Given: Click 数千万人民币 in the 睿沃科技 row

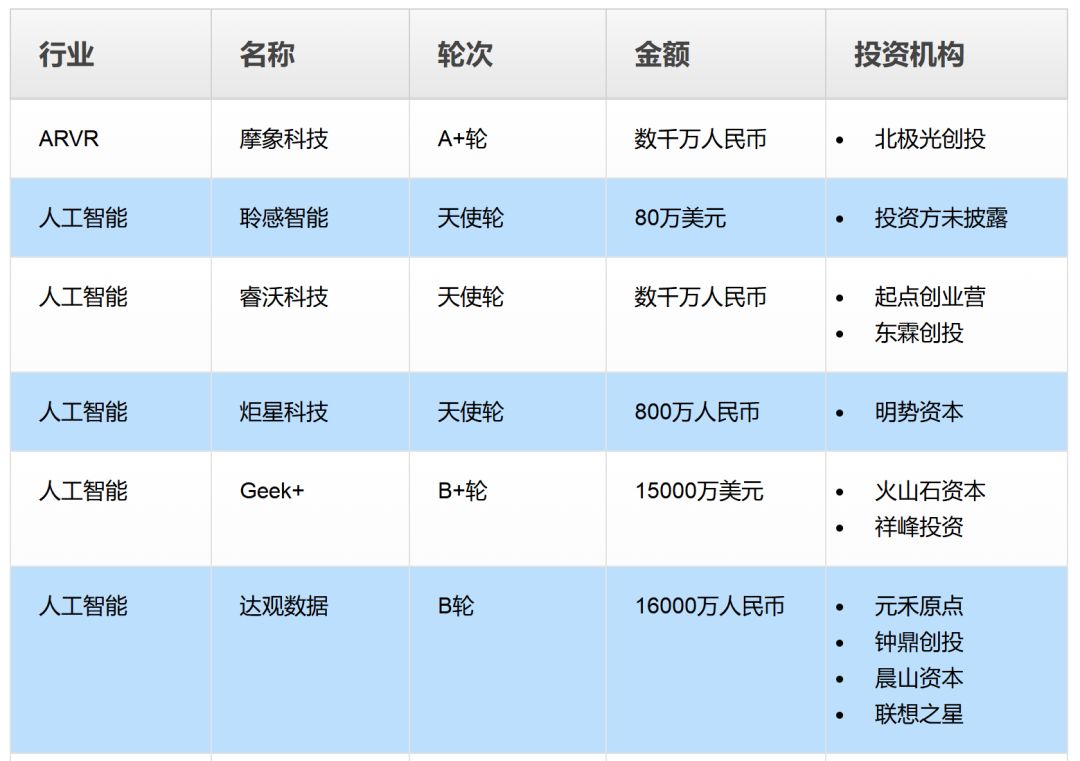Looking at the screenshot, I should pyautogui.click(x=700, y=297).
